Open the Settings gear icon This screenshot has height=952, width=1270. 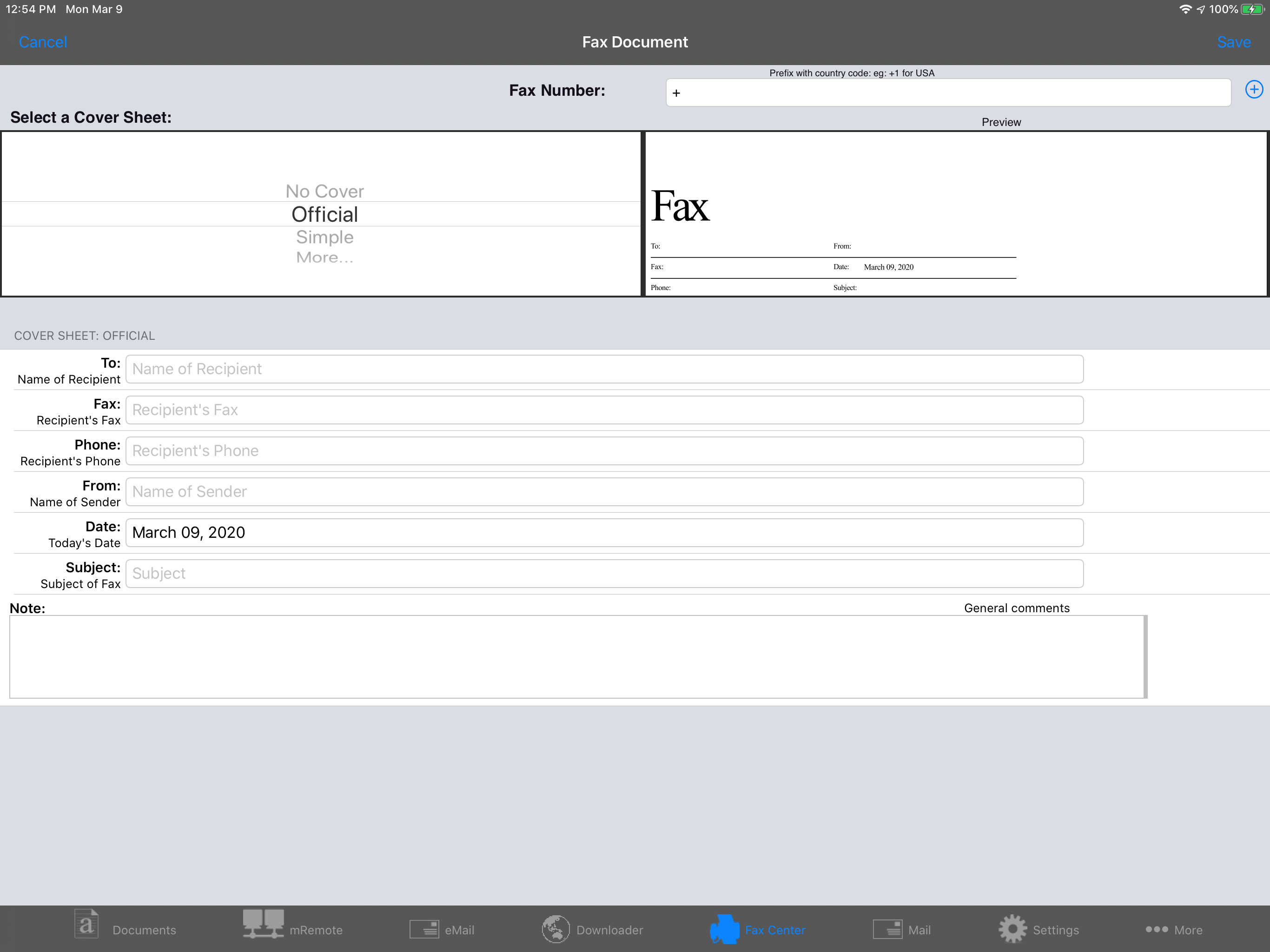[x=1013, y=929]
